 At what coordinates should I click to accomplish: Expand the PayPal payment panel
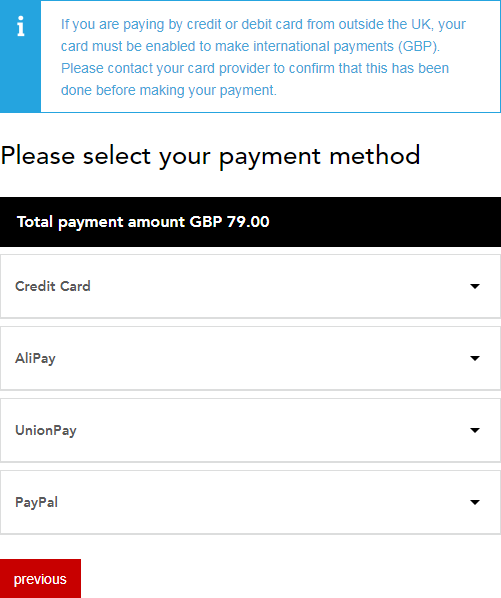click(250, 503)
